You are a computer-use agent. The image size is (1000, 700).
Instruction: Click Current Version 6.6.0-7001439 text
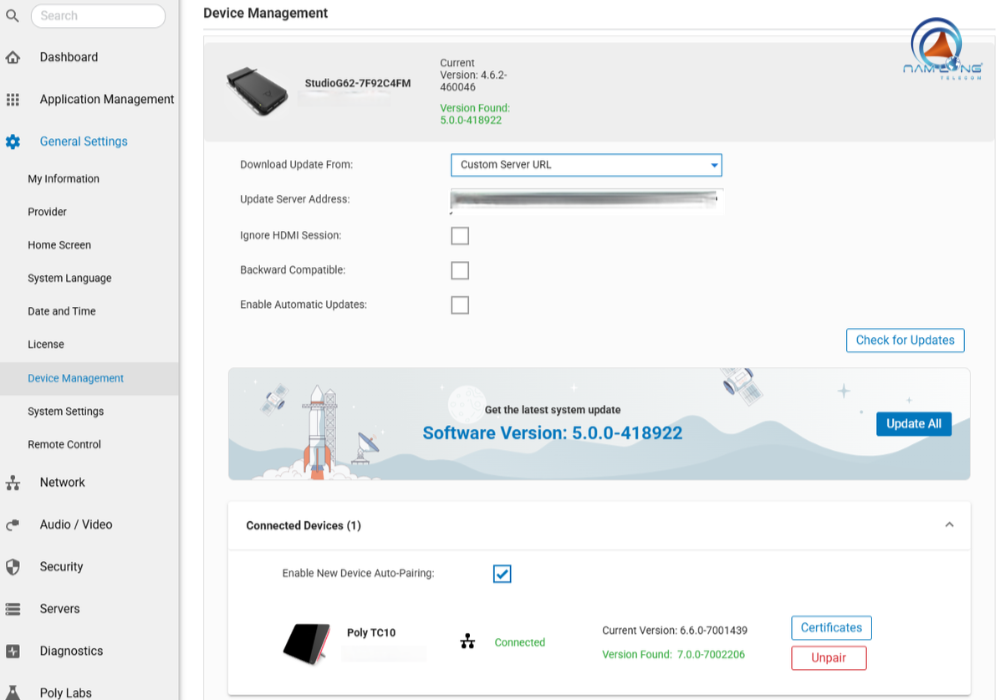pyautogui.click(x=675, y=631)
